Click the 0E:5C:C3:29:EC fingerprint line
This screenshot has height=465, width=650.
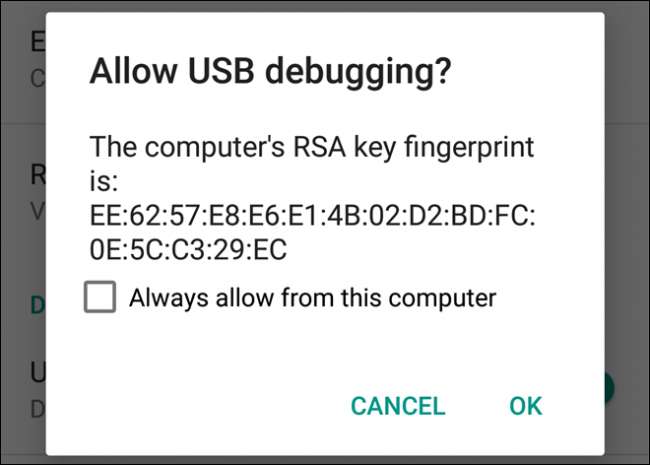pyautogui.click(x=188, y=249)
